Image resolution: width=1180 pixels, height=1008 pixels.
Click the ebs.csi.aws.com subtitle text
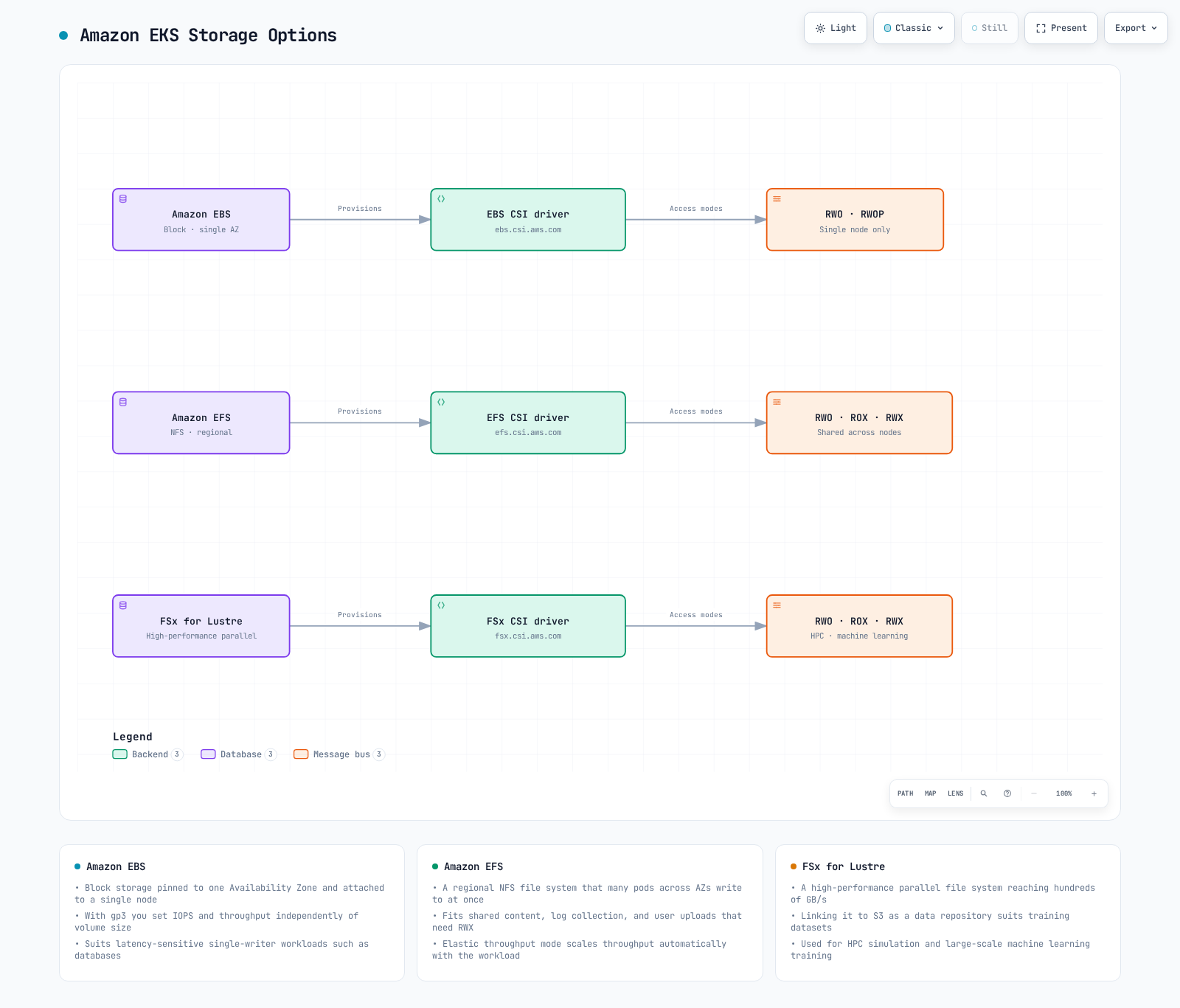tap(528, 230)
